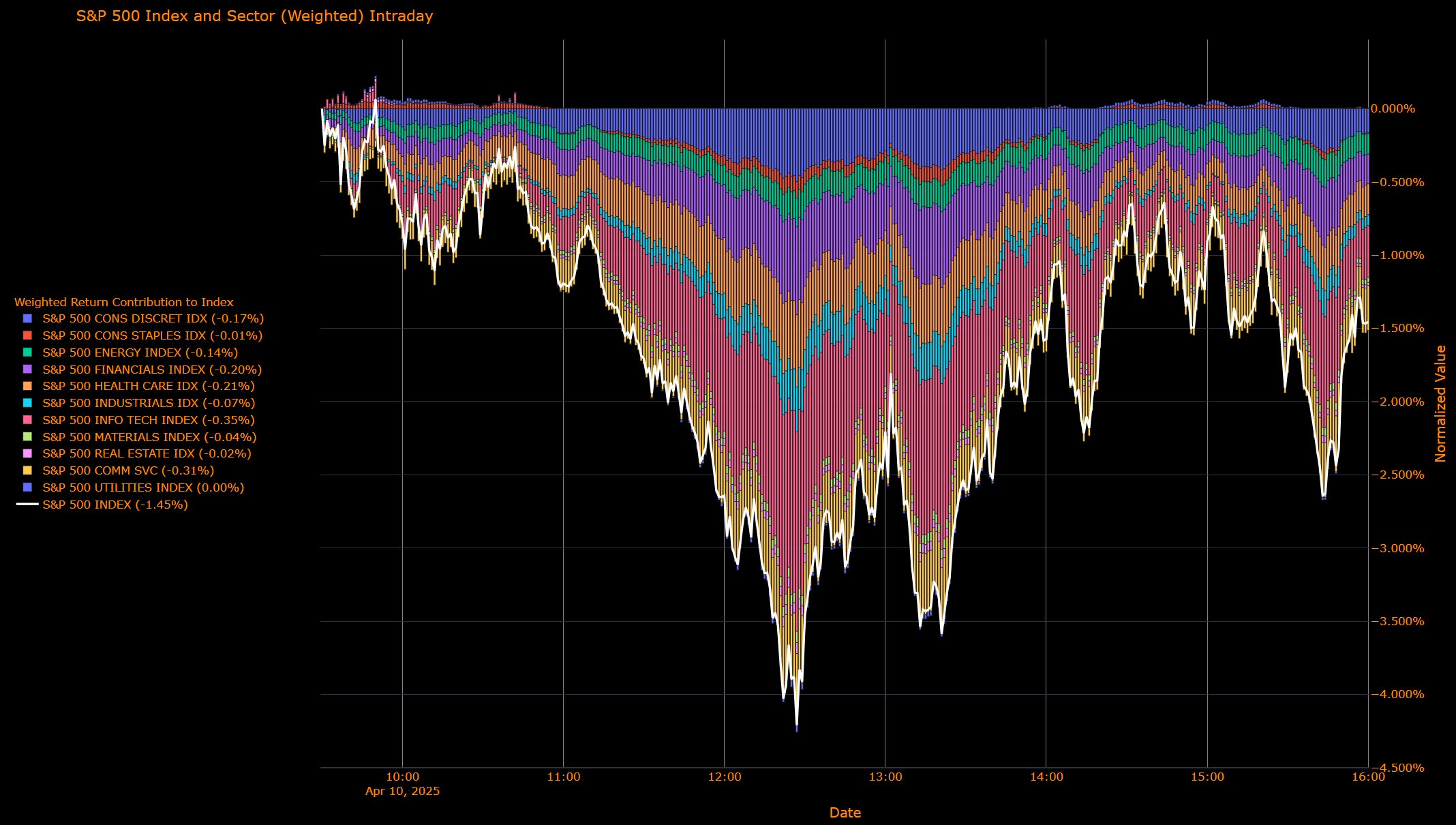The image size is (1456, 825).
Task: Click the magenta REAL ESTATE color swatch
Action: click(x=27, y=453)
